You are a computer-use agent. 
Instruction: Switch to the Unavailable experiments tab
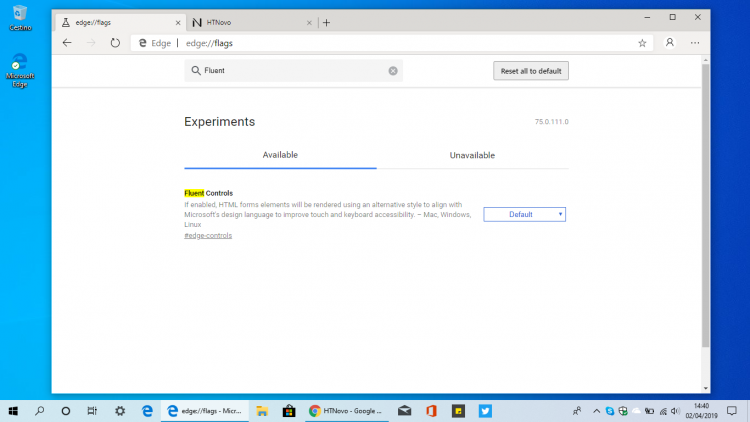point(472,155)
